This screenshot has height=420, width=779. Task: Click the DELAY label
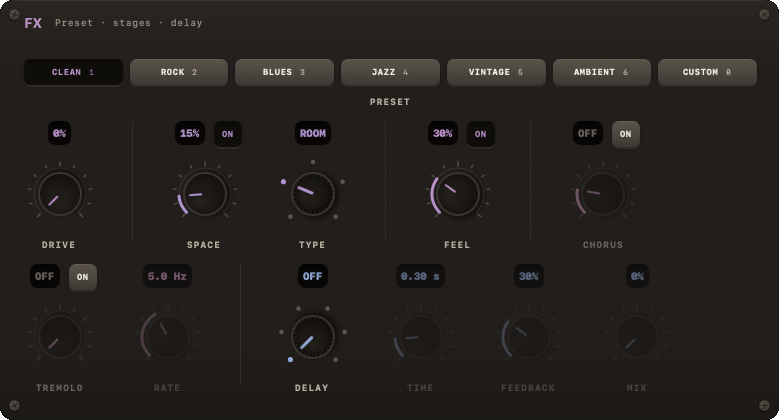coord(312,388)
